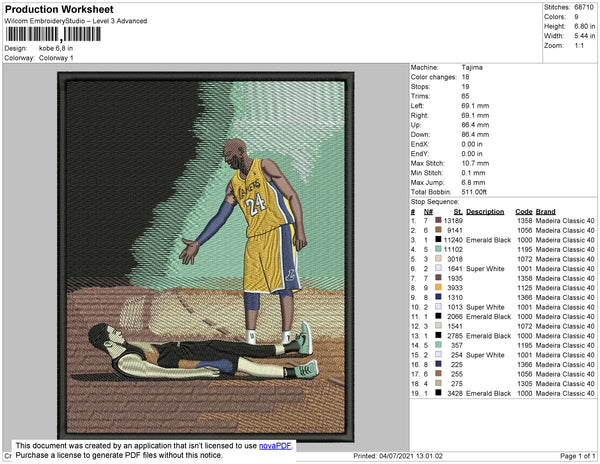Click Super White description in row 6

point(485,269)
